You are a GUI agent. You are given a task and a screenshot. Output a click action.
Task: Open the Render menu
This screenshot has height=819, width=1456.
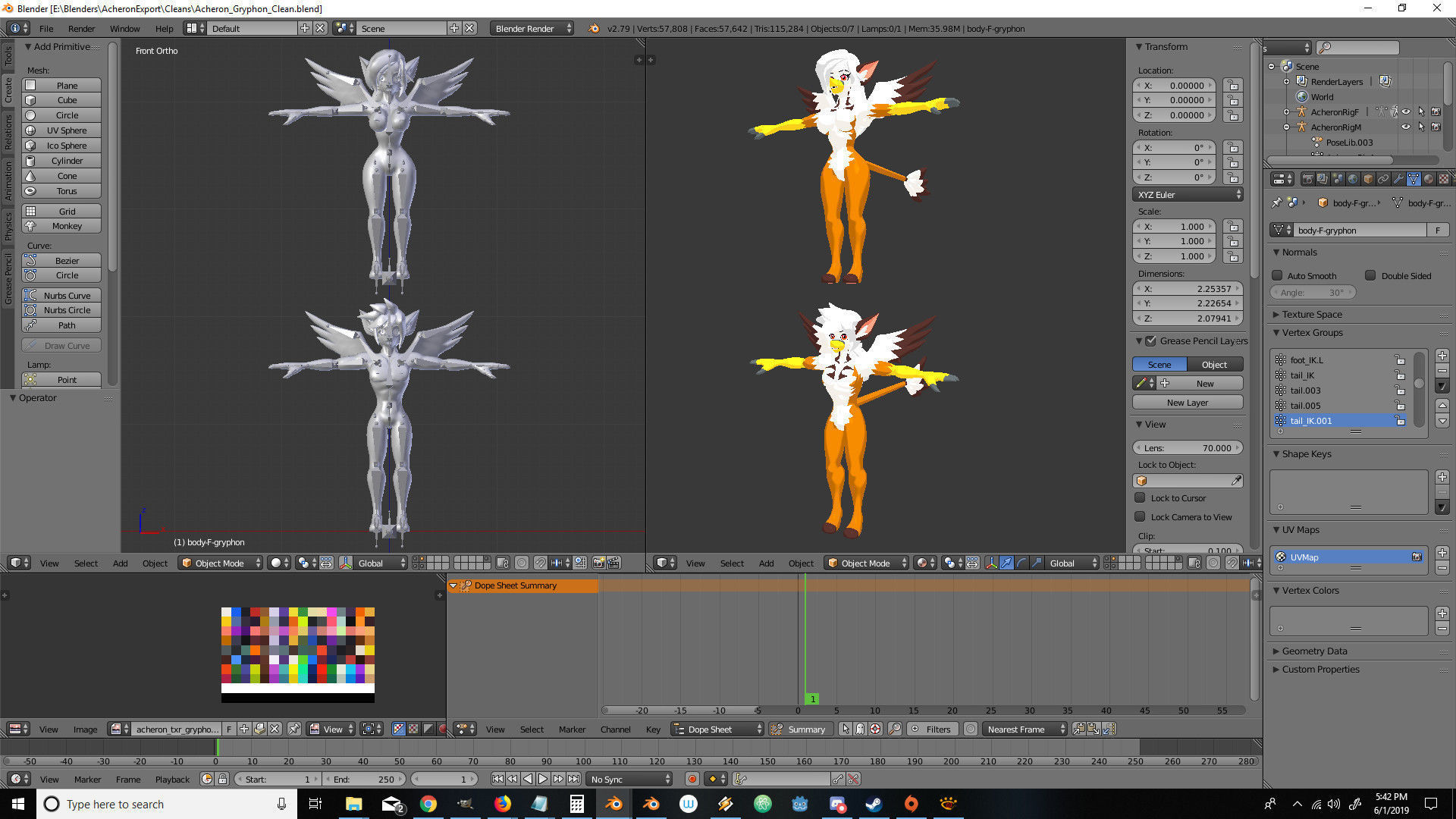pyautogui.click(x=81, y=28)
